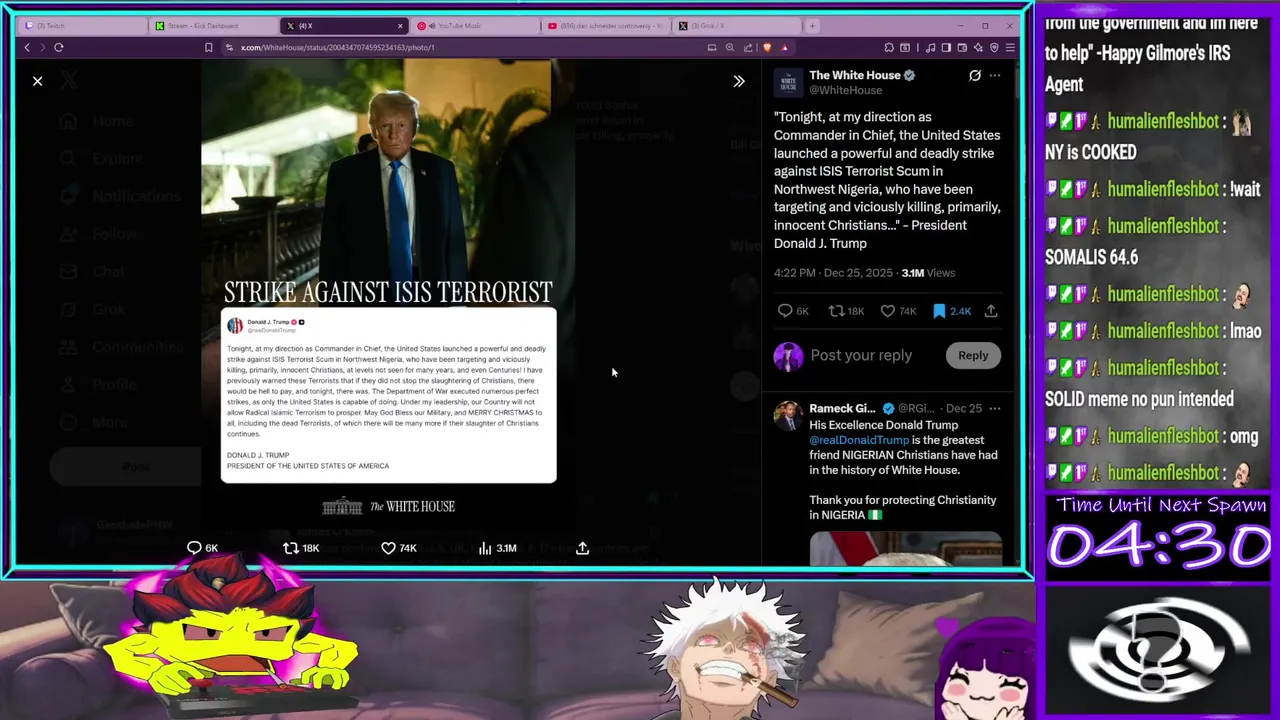Click the site settings icon before the URL

click(x=229, y=47)
